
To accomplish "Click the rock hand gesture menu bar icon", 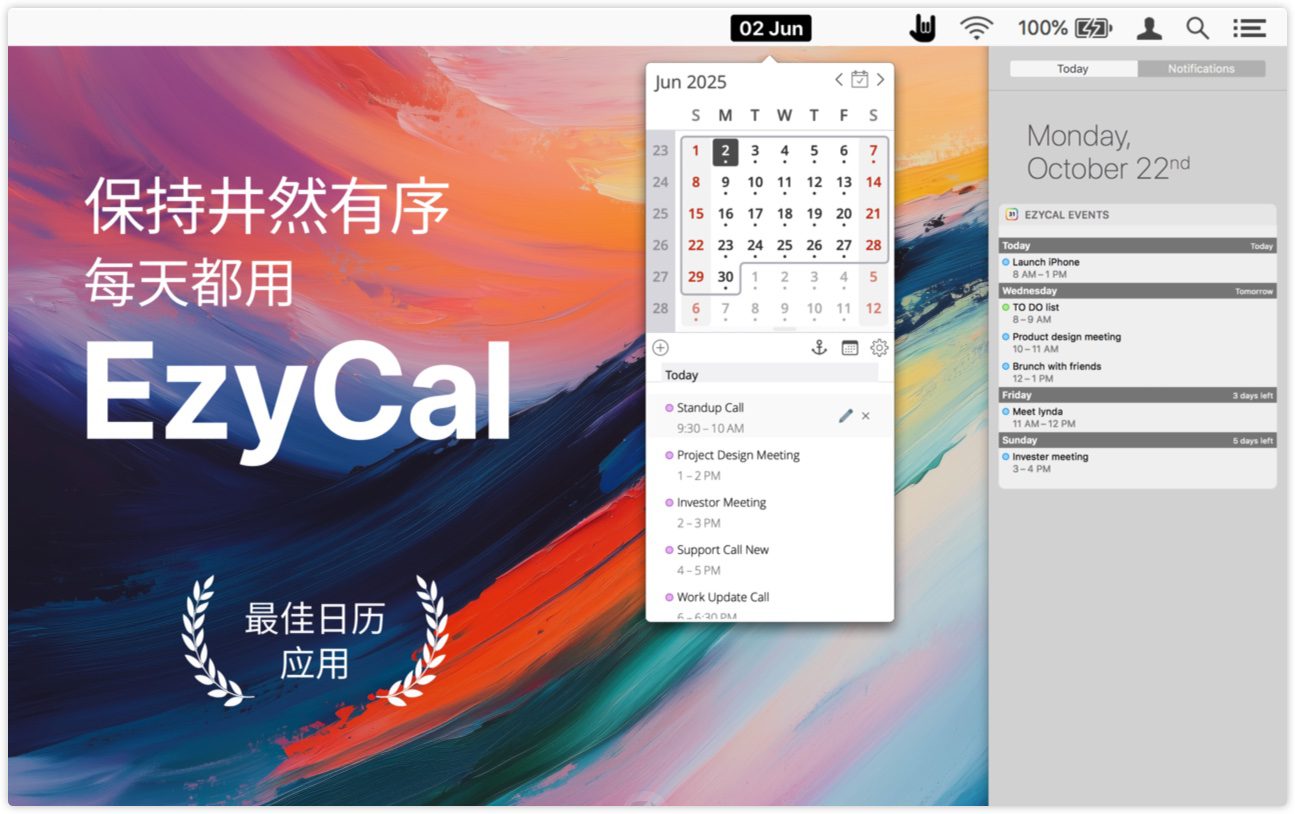I will (922, 28).
